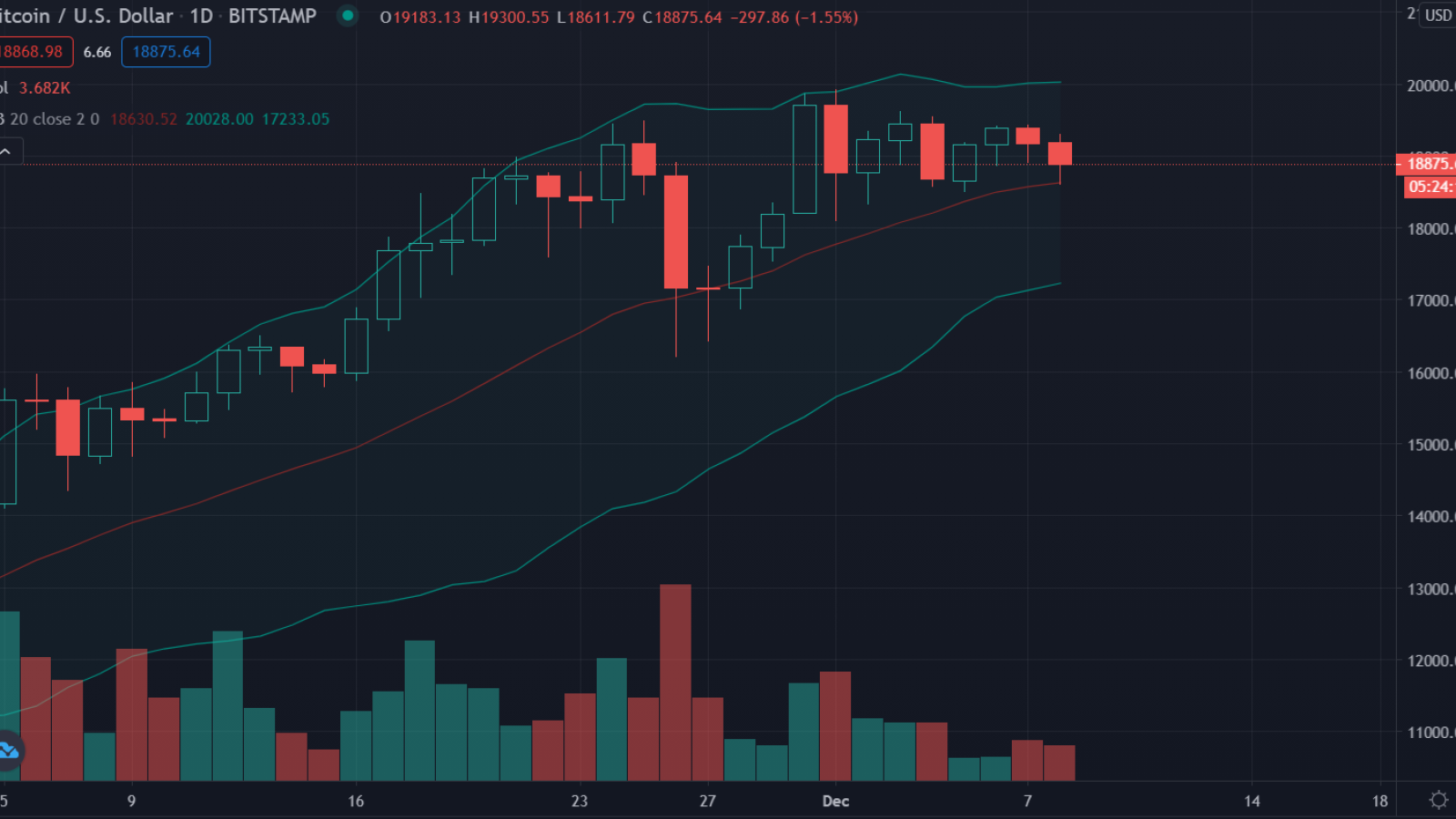Click the TradingView logo icon at bottom left
The image size is (1456, 819).
pyautogui.click(x=8, y=751)
